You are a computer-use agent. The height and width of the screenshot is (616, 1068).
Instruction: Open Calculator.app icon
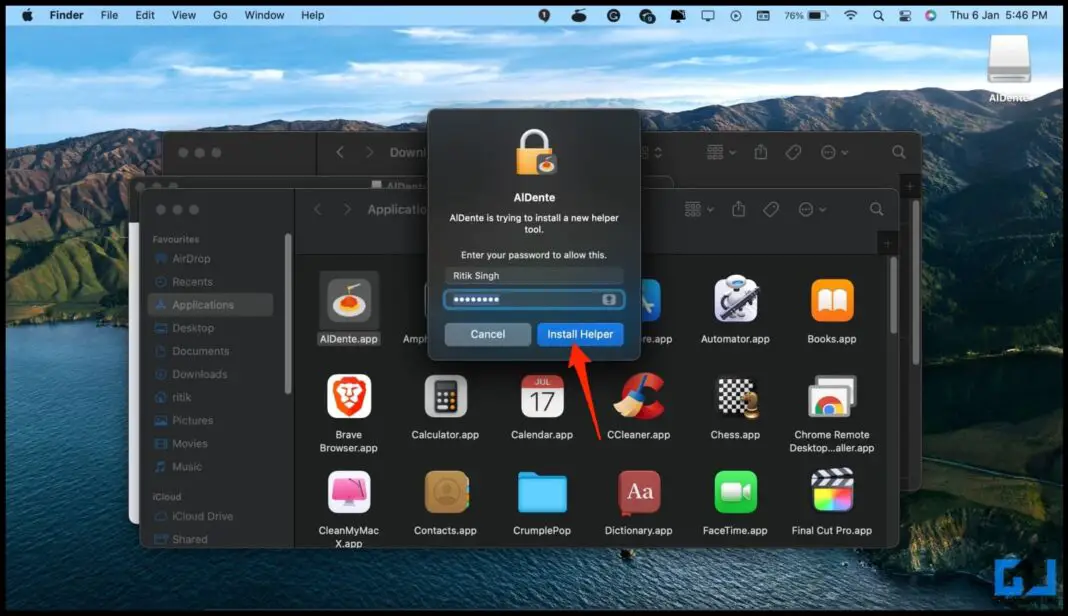(x=445, y=397)
